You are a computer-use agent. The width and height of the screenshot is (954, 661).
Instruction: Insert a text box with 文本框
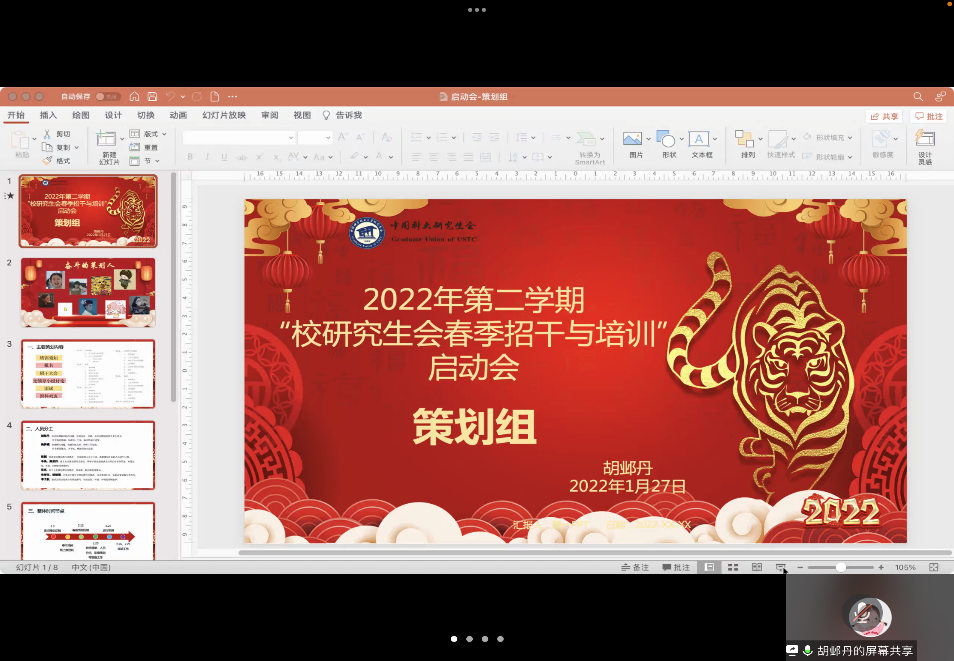click(701, 140)
